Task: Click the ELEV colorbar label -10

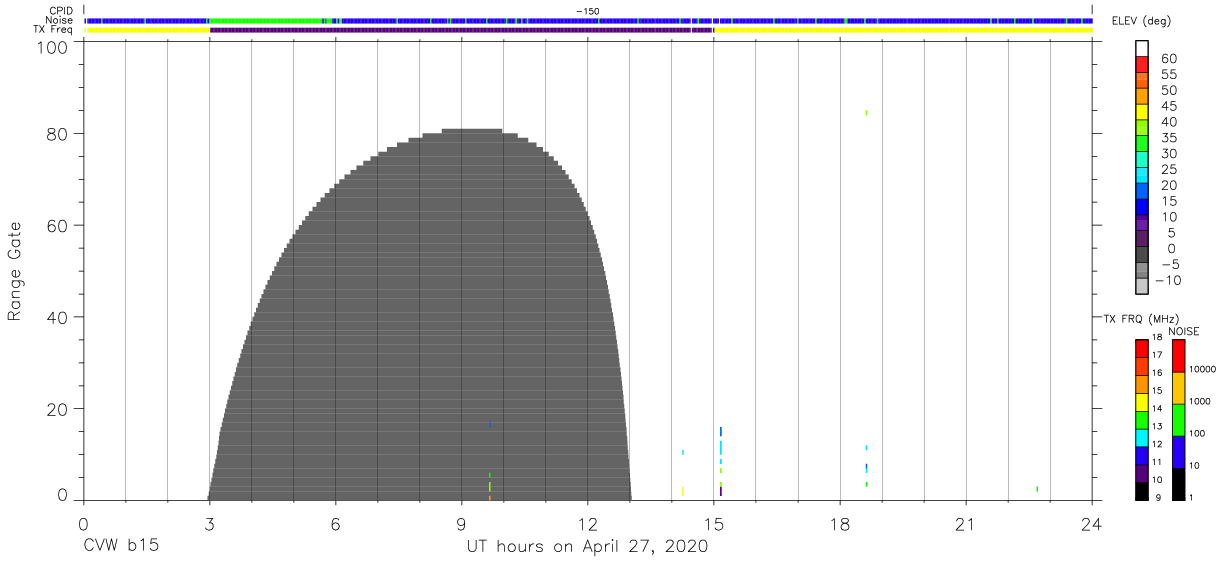Action: 1166,280
